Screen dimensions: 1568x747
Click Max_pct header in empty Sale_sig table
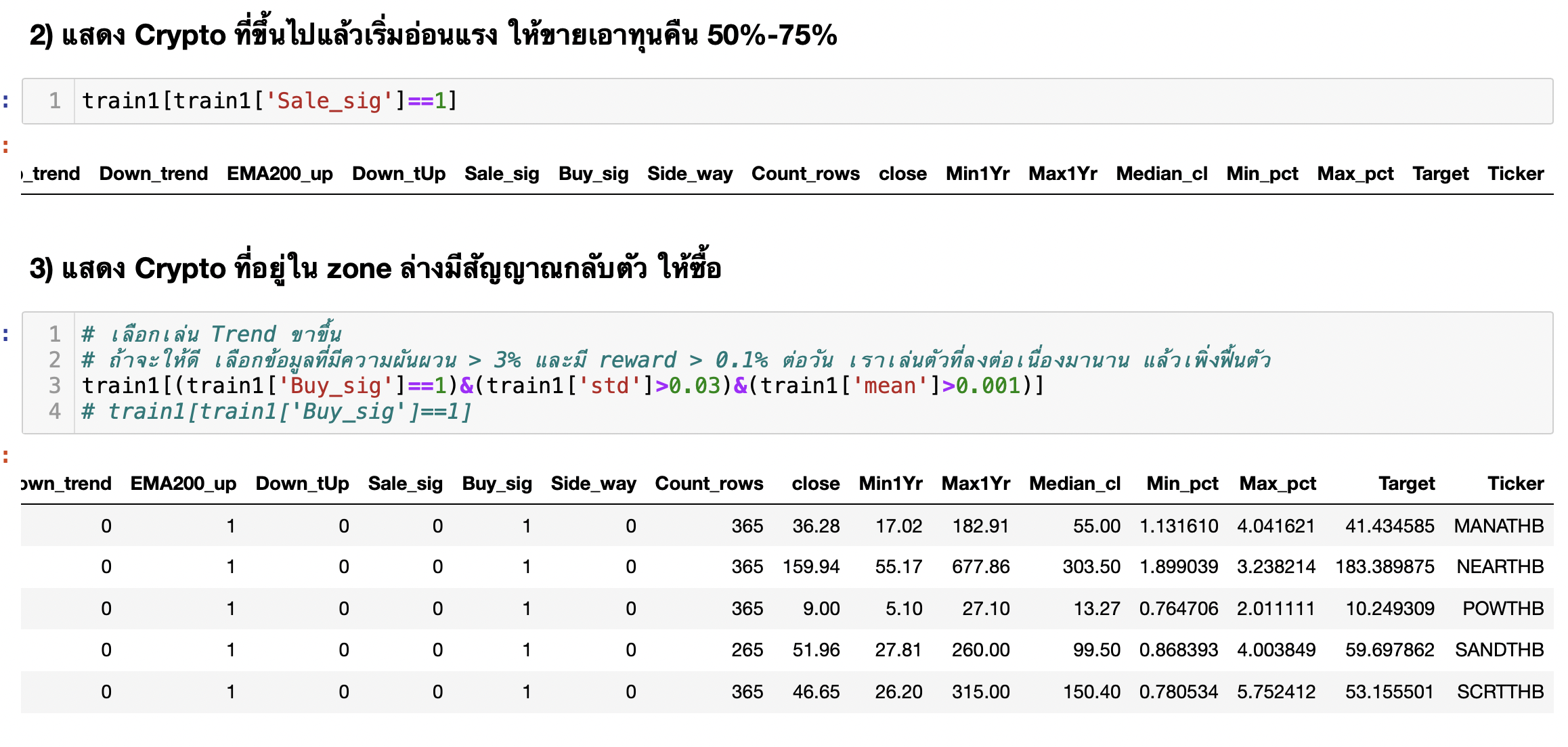click(x=1355, y=174)
